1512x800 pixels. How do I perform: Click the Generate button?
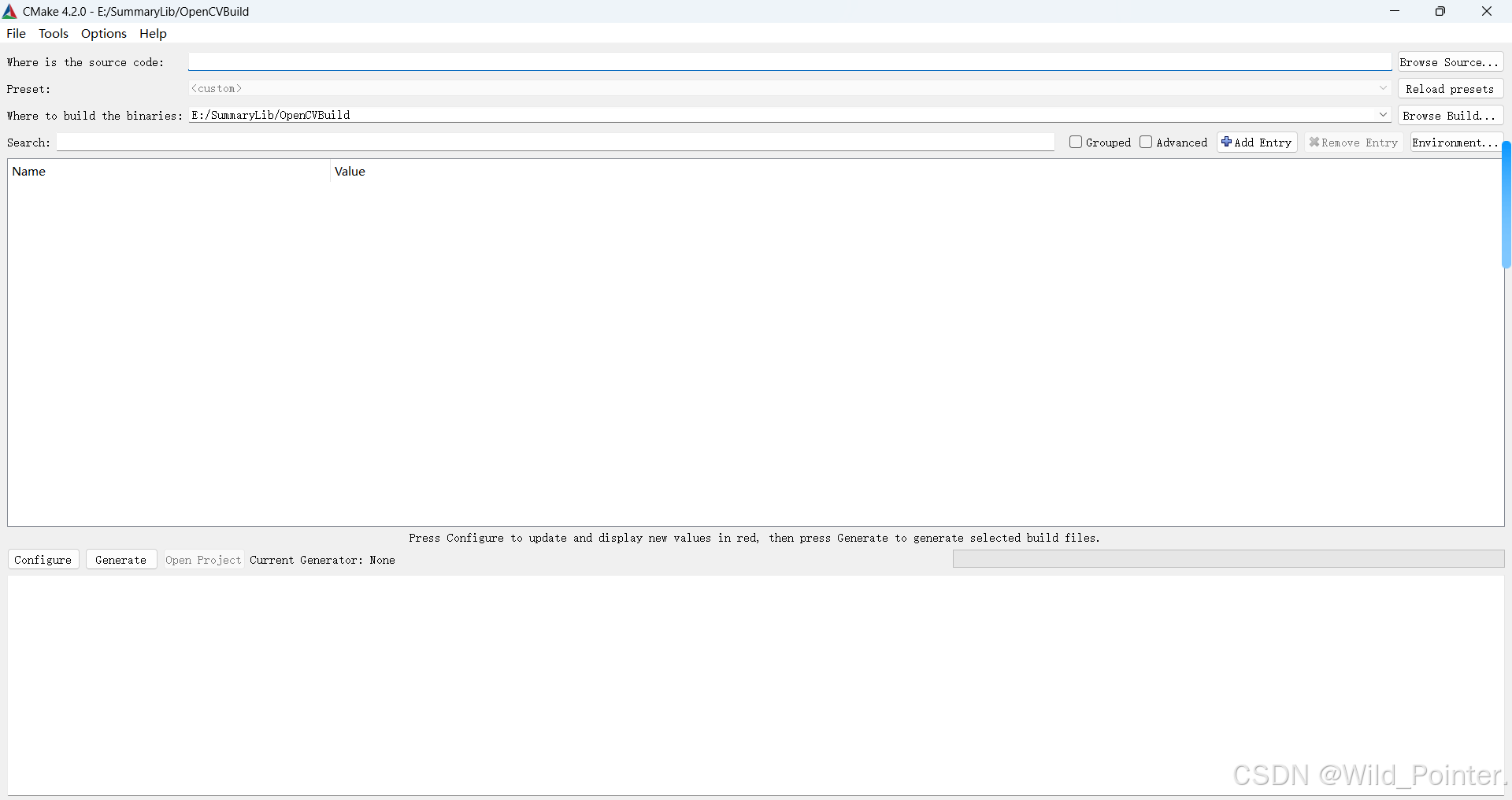[x=121, y=560]
